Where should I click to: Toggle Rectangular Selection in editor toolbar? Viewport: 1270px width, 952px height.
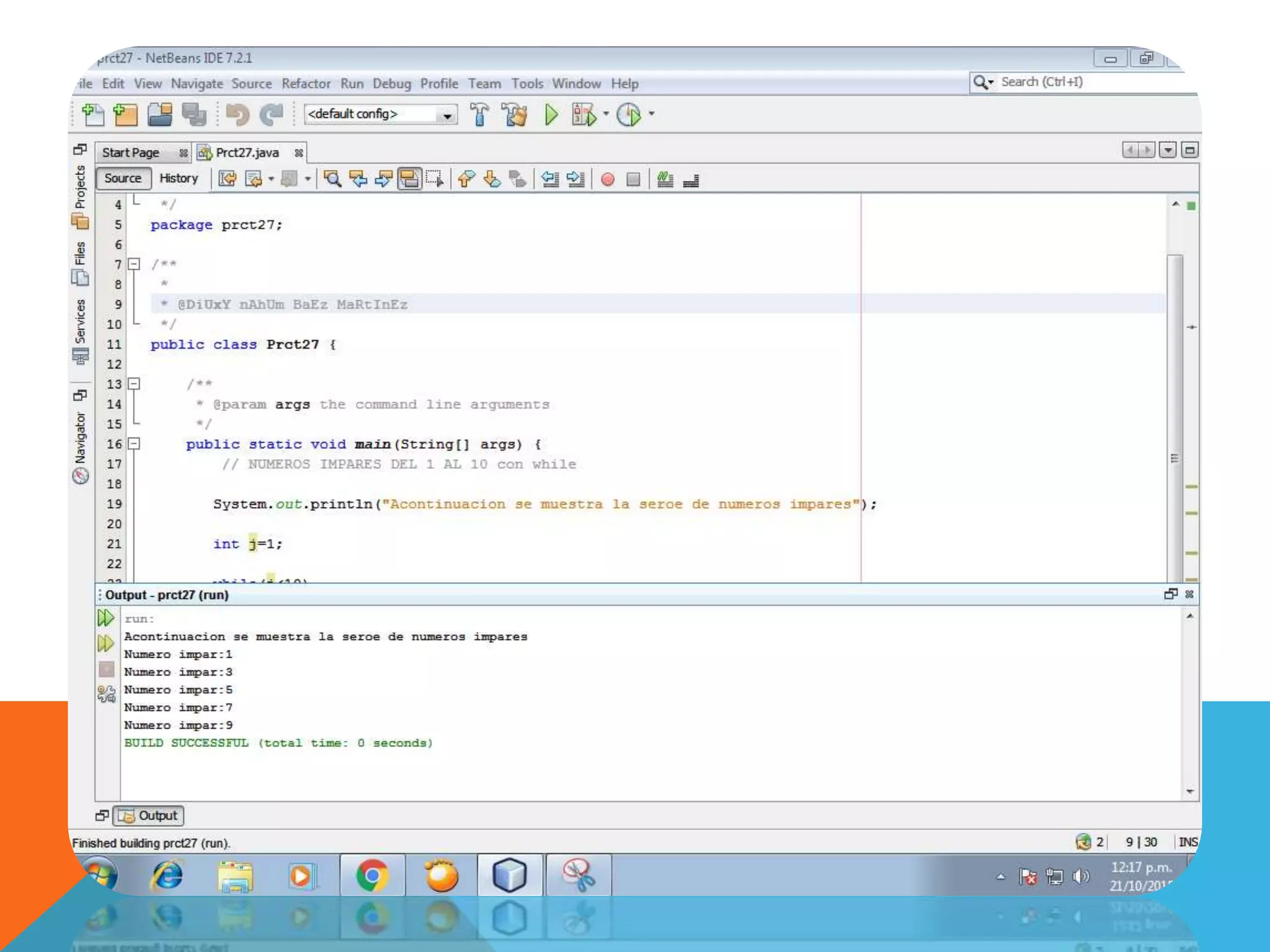pyautogui.click(x=435, y=180)
